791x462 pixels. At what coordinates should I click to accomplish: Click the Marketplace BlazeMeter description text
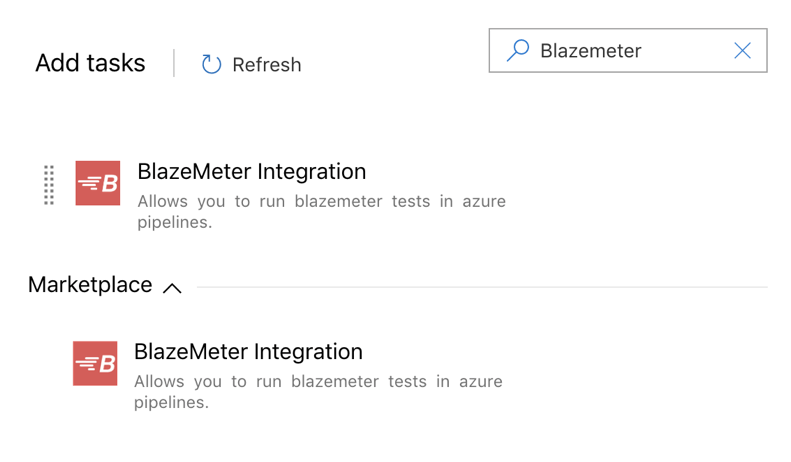coord(318,381)
